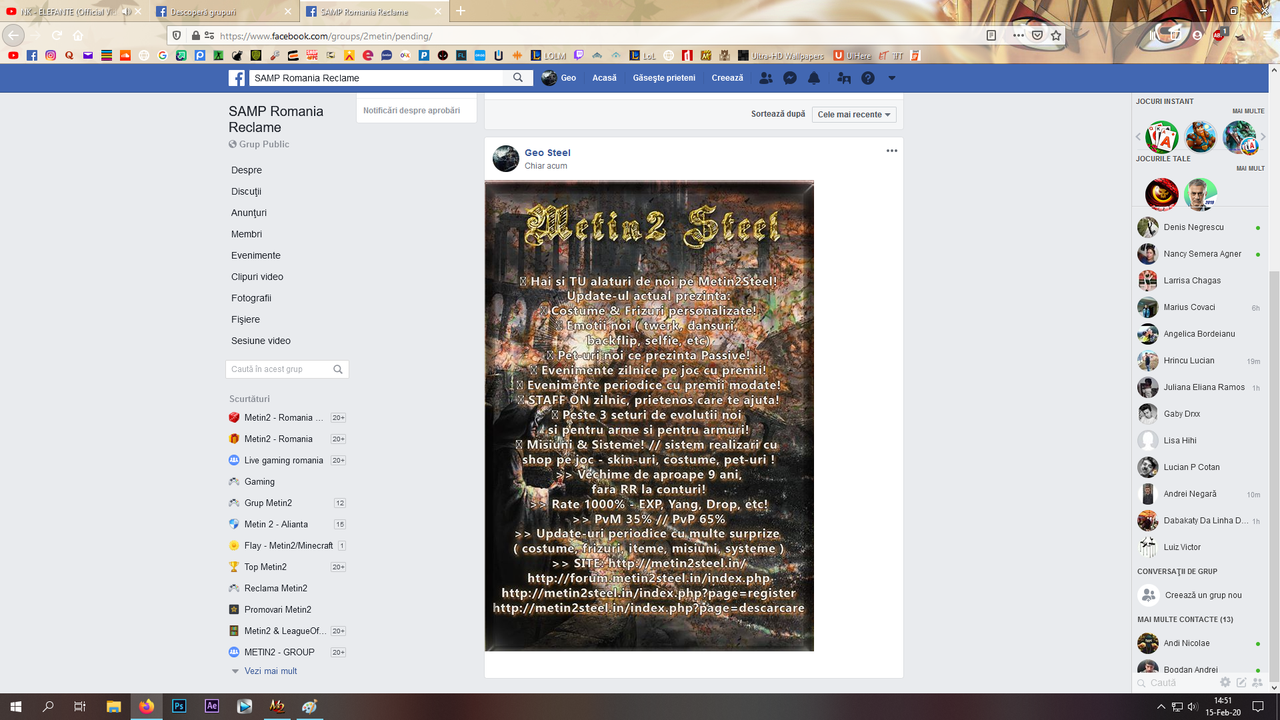Mute the audio on the NK - ELEFANTE tab

coord(126,11)
